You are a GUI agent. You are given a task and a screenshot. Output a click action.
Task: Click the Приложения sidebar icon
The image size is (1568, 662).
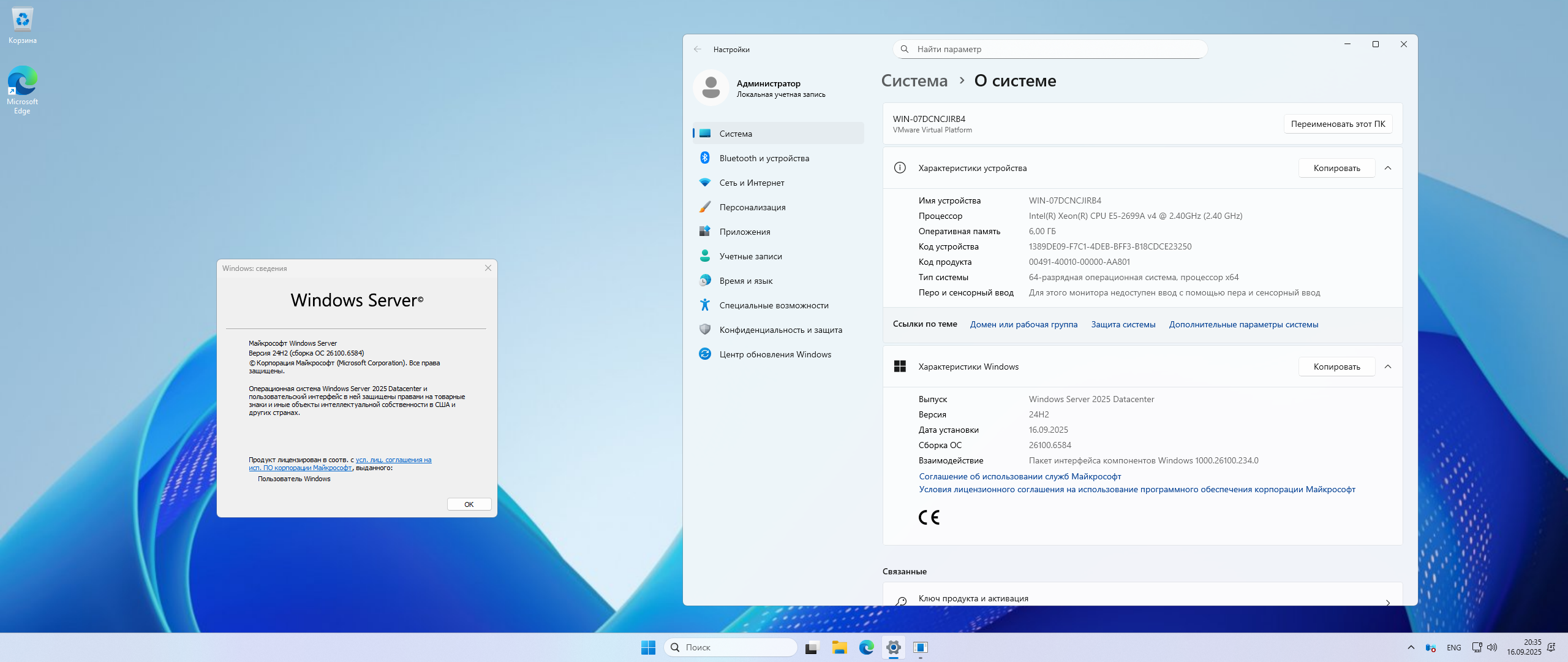coord(705,231)
